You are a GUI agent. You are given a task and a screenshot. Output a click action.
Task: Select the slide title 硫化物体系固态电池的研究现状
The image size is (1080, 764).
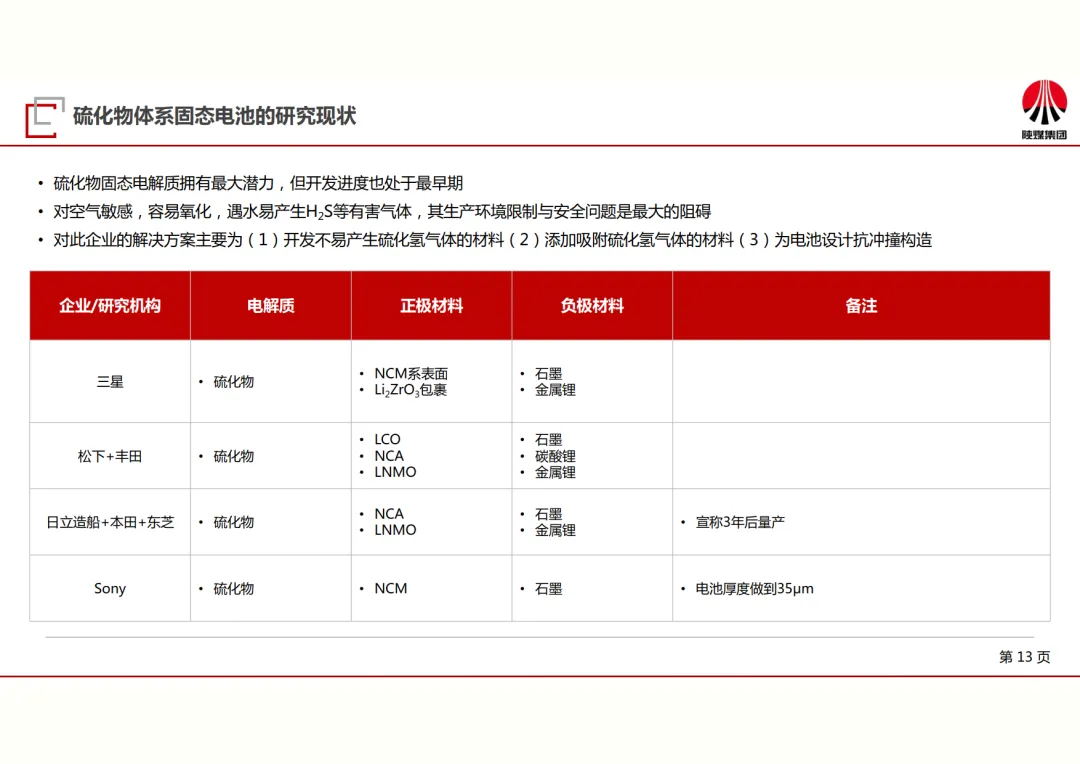[x=214, y=116]
